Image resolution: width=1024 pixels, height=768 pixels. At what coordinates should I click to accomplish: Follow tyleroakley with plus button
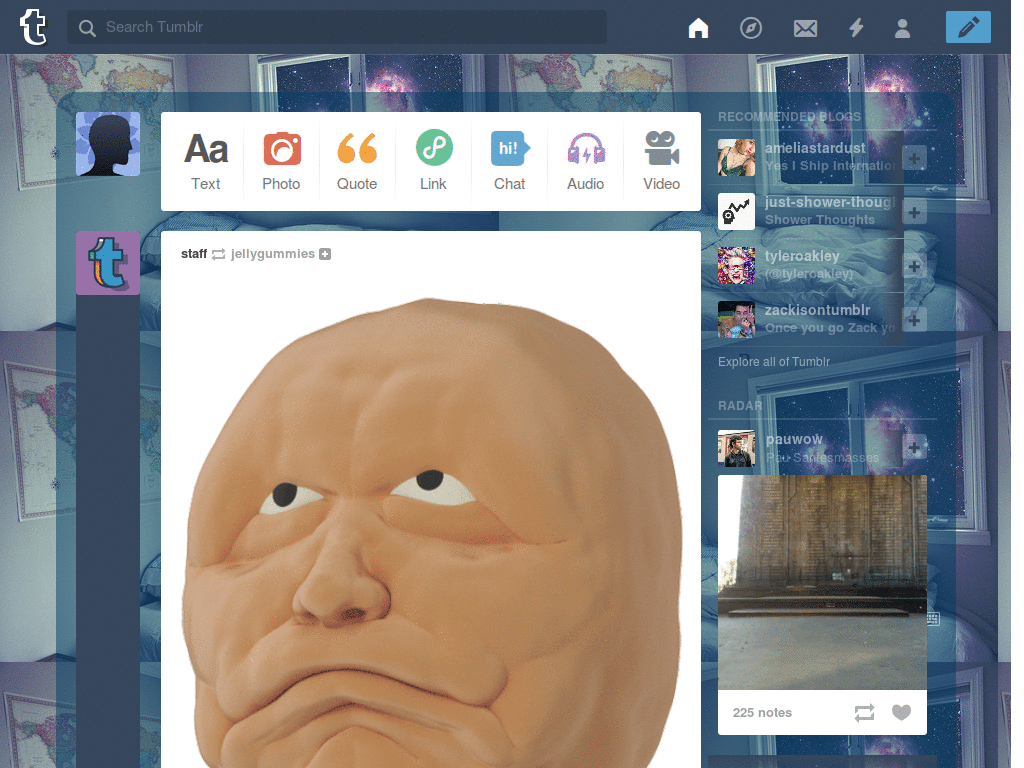pyautogui.click(x=914, y=266)
